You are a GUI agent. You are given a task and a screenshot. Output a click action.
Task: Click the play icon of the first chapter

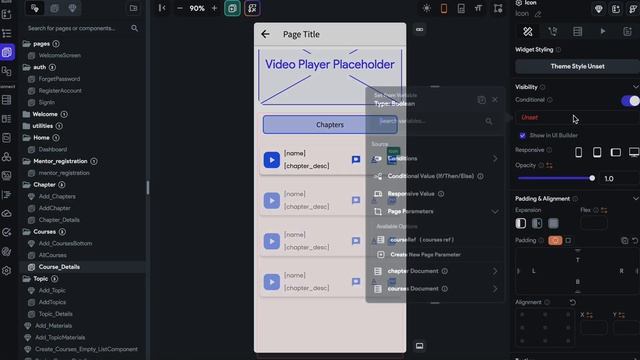[x=271, y=160]
